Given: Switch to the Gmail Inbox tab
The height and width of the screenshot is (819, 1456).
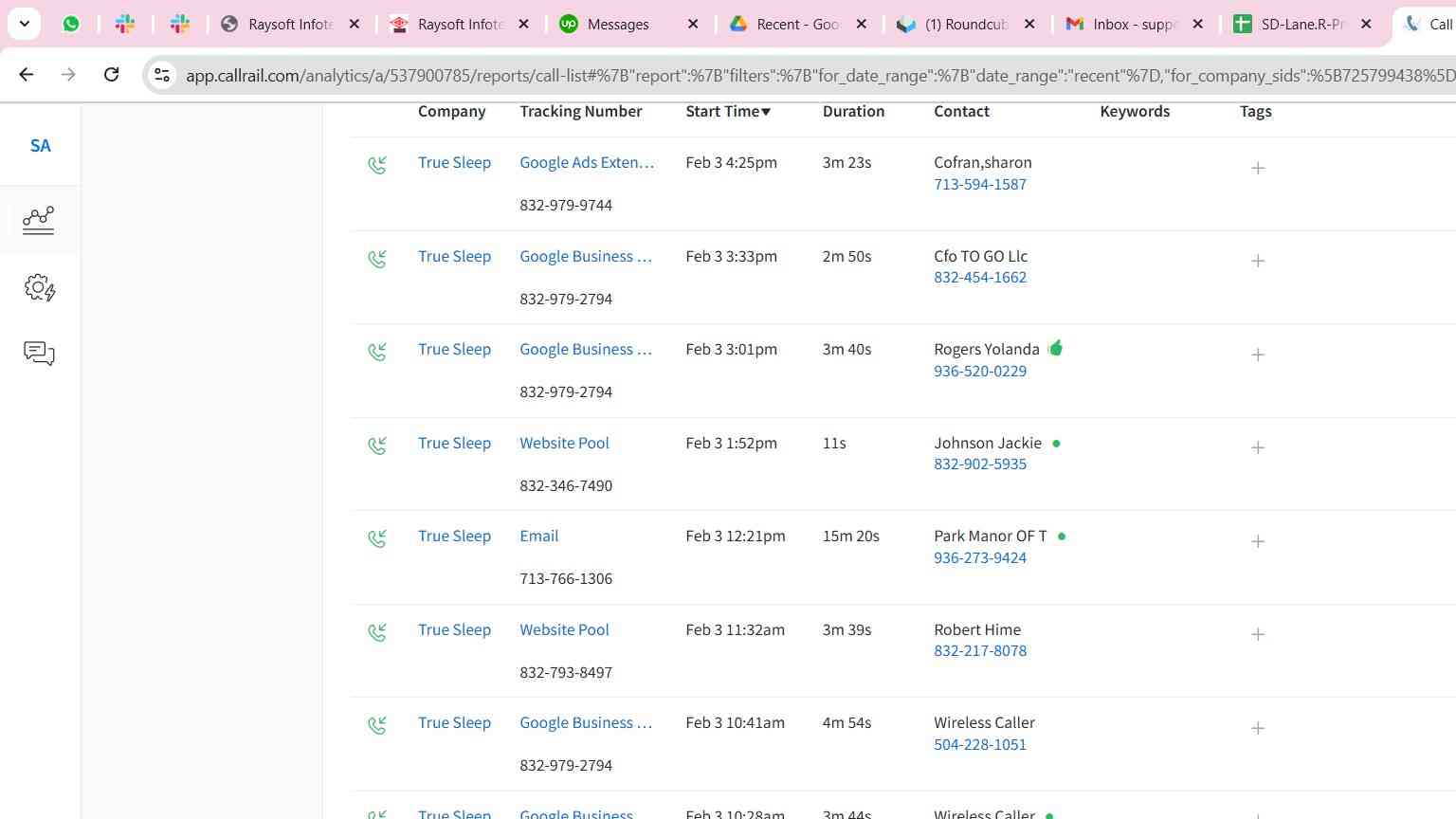Looking at the screenshot, I should point(1123,24).
